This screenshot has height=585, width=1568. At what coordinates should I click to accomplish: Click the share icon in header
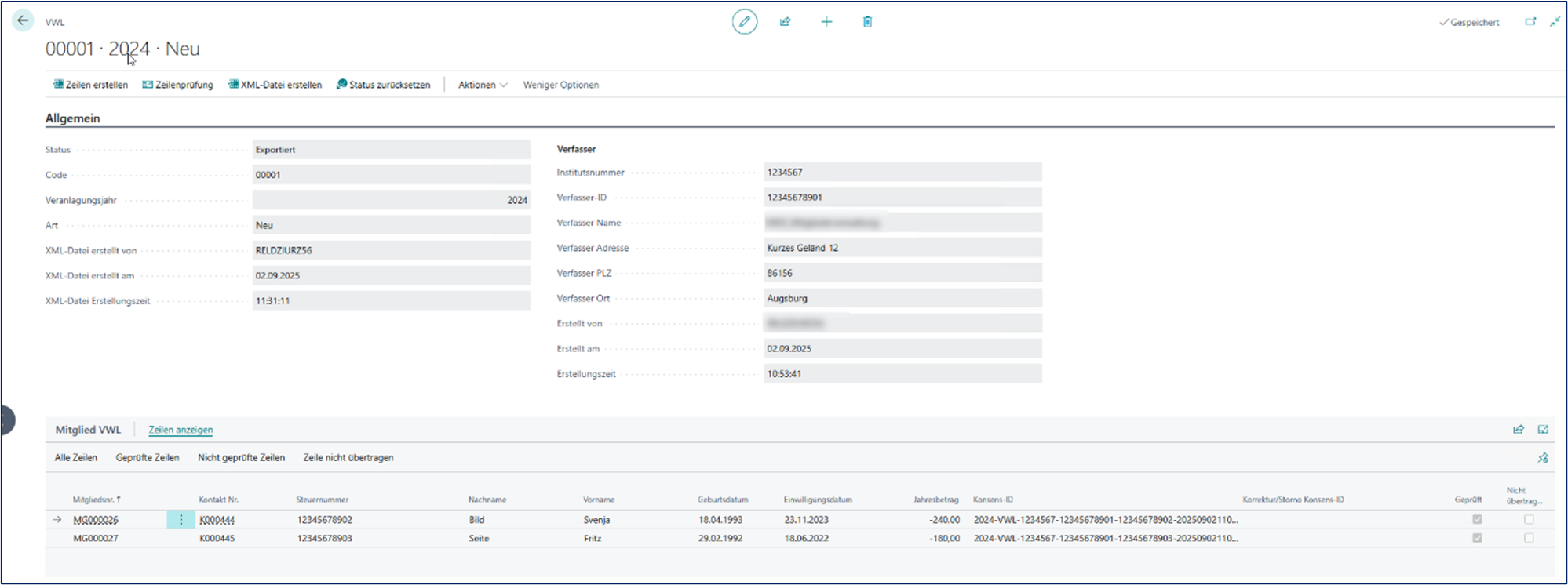click(786, 22)
